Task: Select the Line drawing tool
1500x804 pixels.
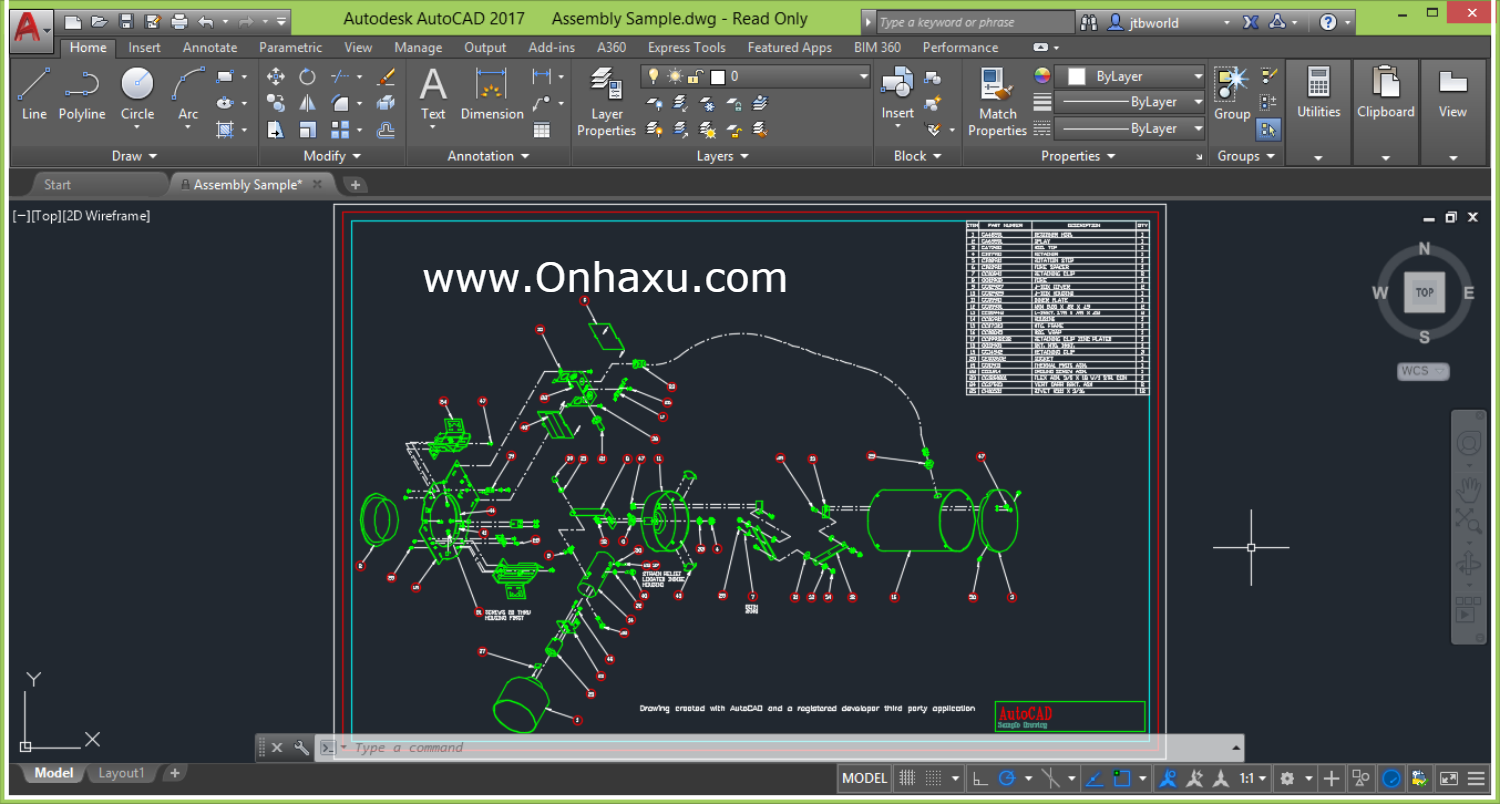Action: pyautogui.click(x=34, y=94)
